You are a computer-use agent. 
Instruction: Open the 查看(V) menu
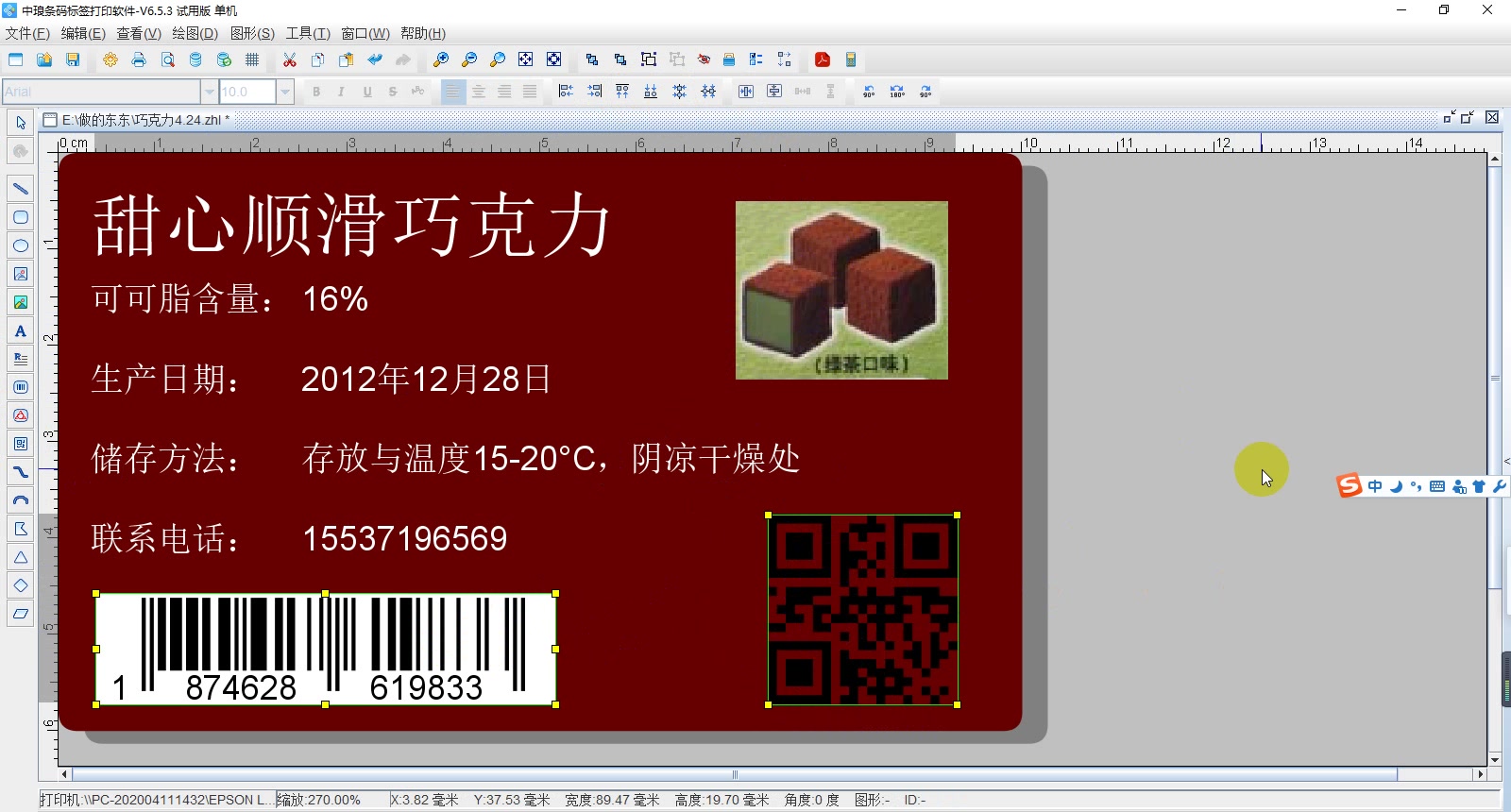click(x=139, y=33)
